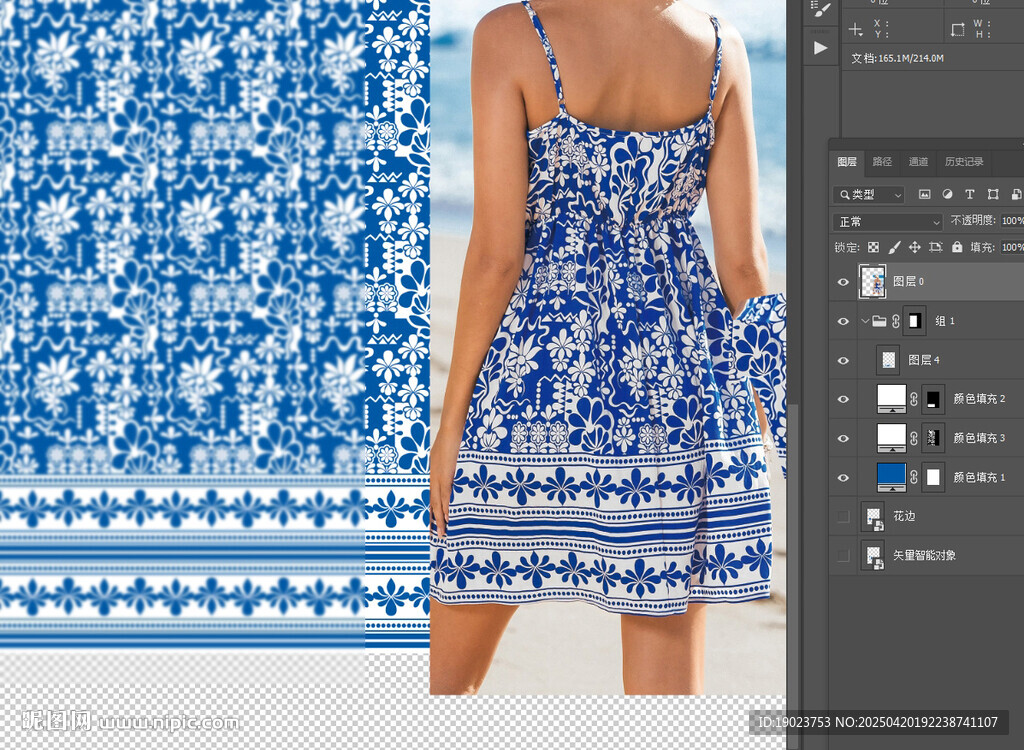
Task: Filter layers by shape layer icon
Action: 993,194
